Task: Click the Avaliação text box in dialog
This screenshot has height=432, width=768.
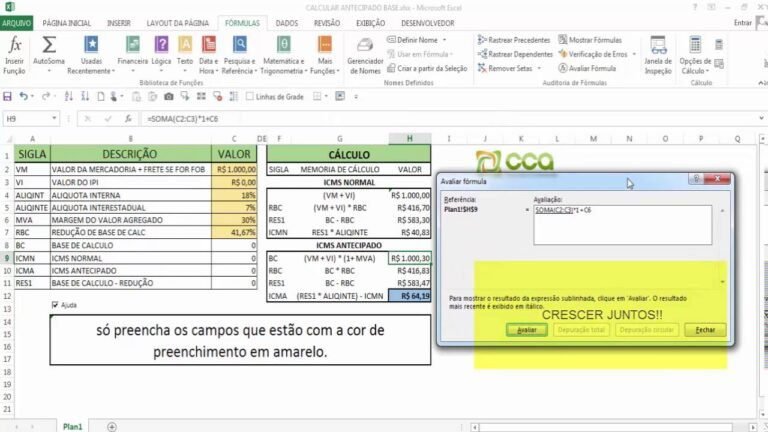Action: (623, 225)
